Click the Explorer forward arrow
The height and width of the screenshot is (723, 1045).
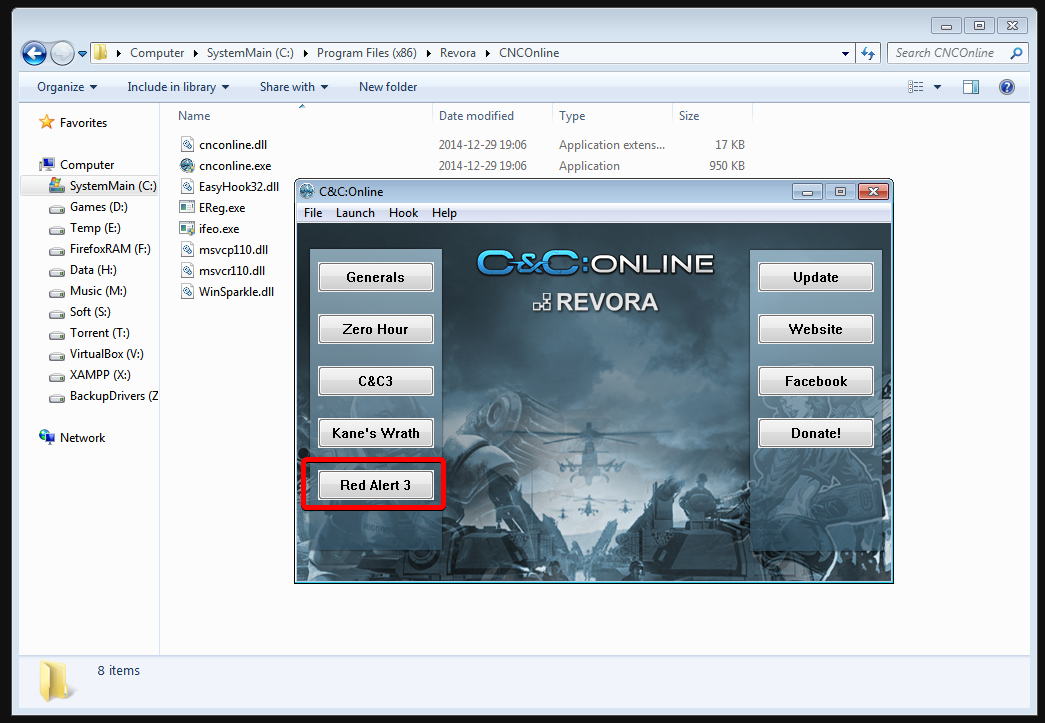(x=62, y=53)
